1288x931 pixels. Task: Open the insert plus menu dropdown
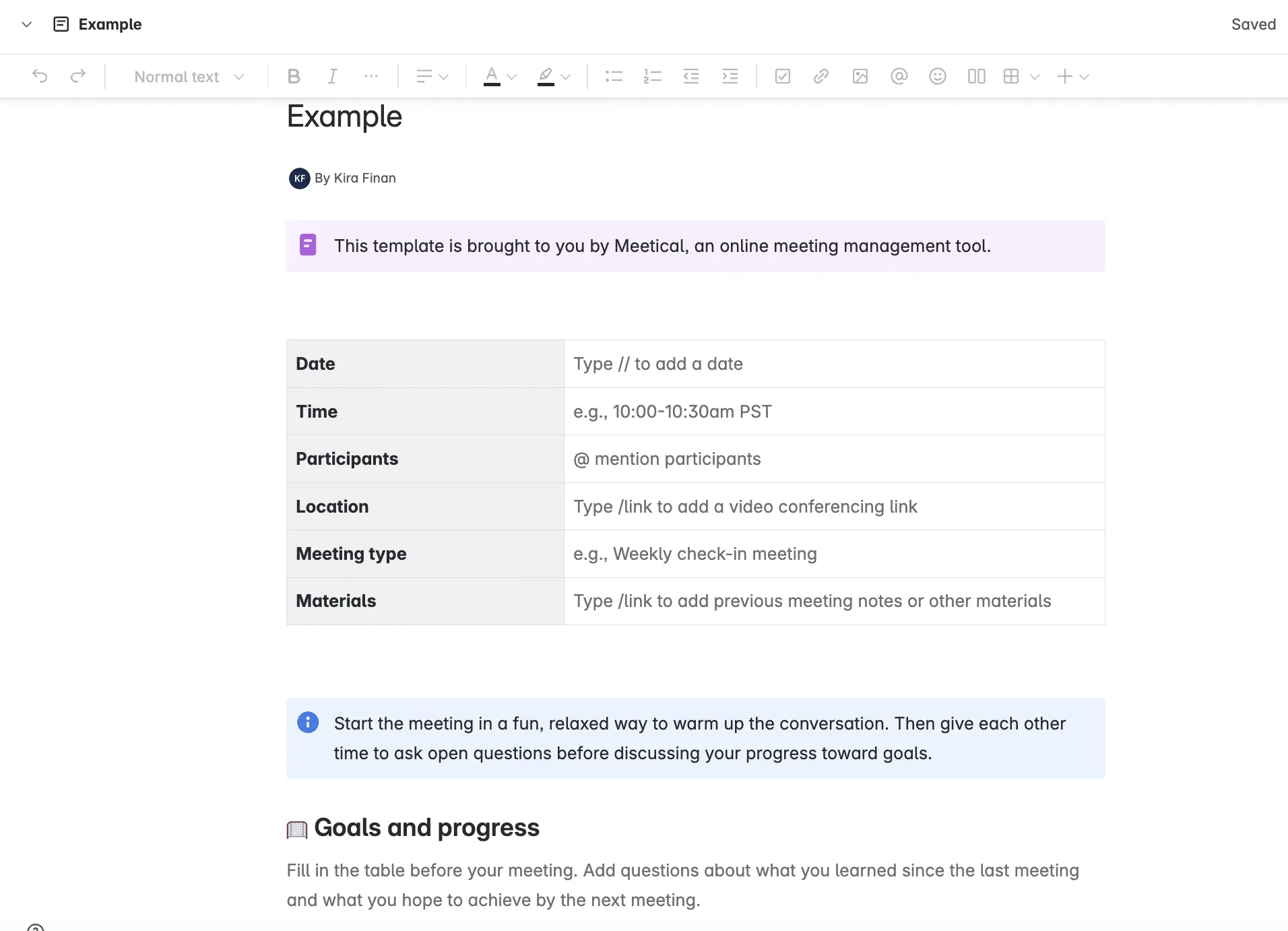[1073, 76]
